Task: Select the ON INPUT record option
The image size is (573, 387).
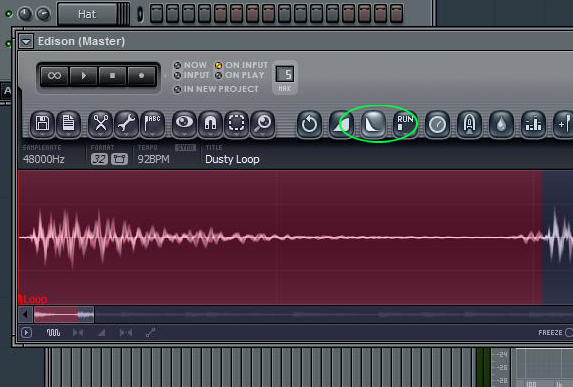Action: click(x=241, y=65)
